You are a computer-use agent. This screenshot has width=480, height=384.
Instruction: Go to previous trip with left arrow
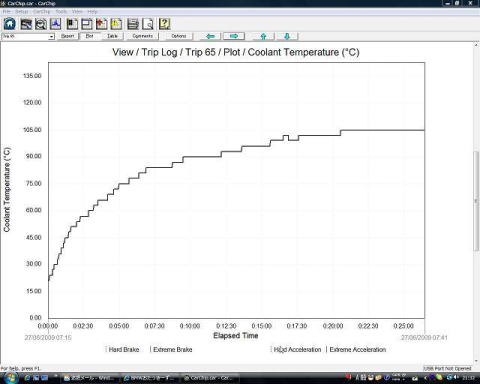pos(210,36)
